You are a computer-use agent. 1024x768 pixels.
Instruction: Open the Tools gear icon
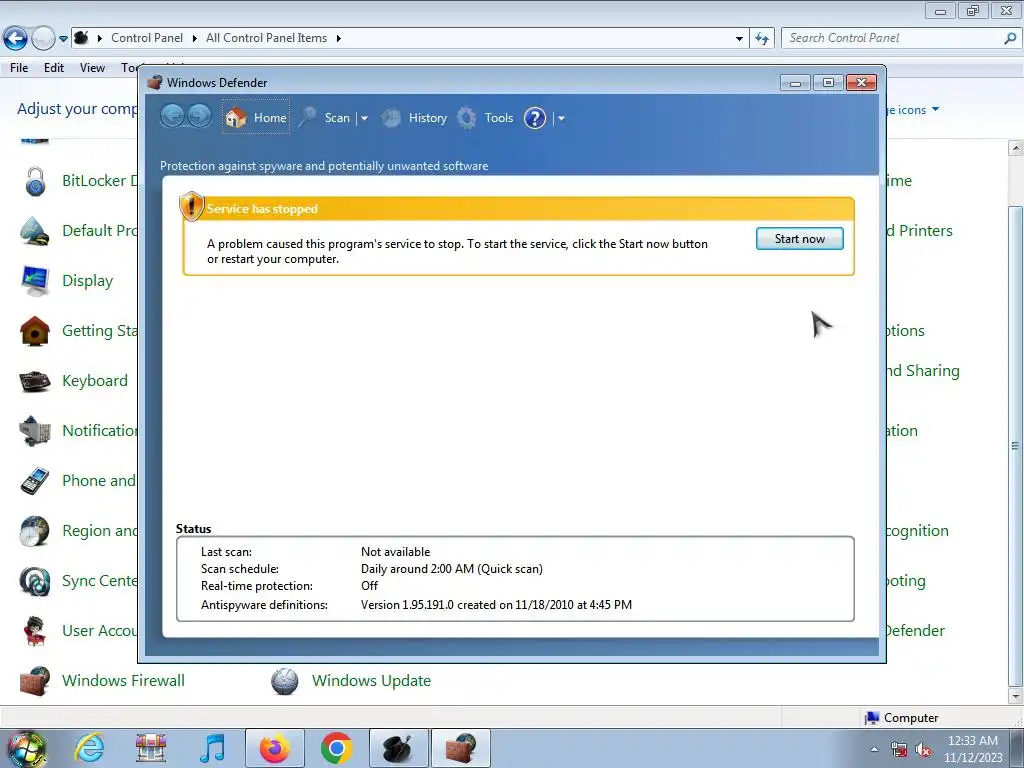[466, 118]
